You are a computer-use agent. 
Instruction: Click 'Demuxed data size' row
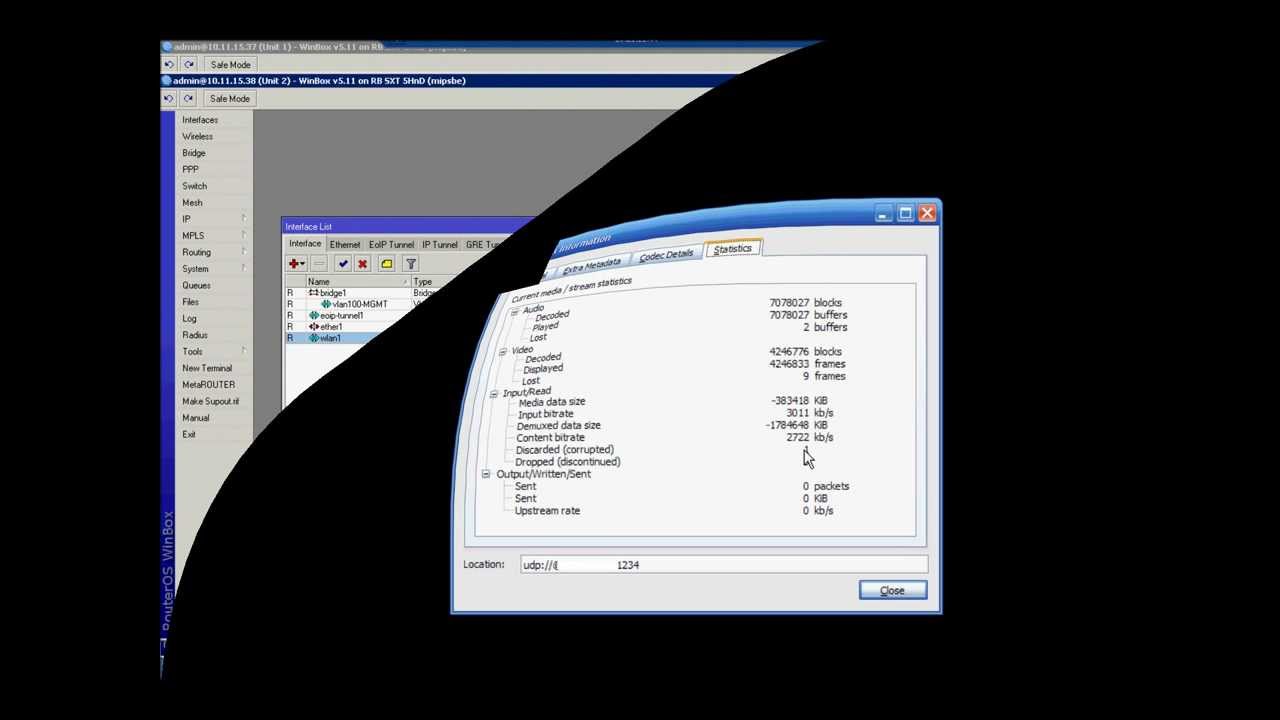click(x=672, y=425)
